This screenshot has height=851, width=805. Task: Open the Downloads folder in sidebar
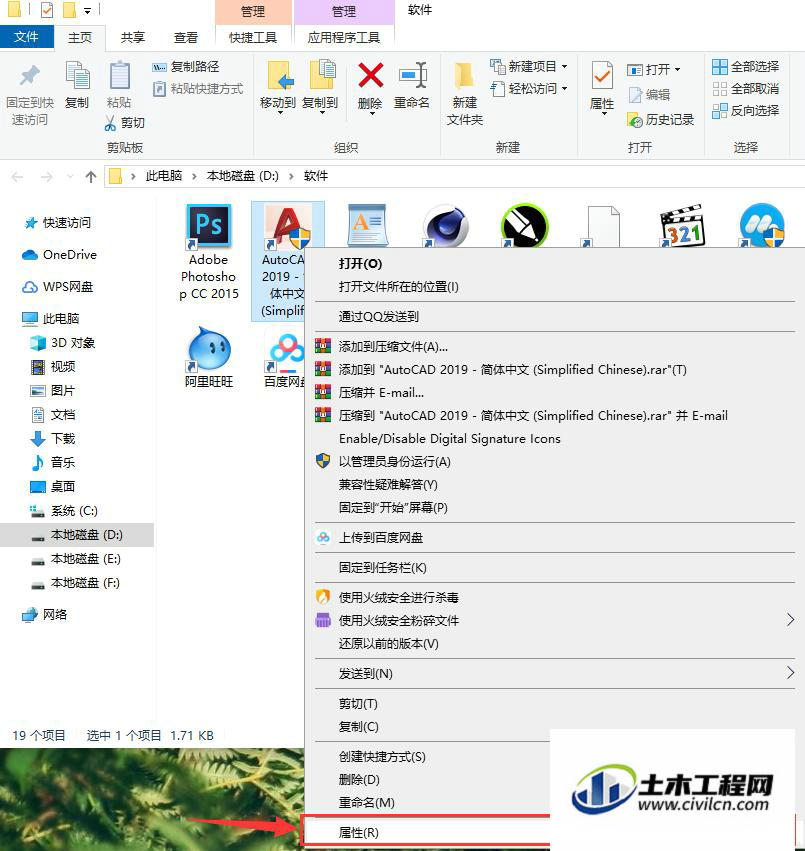click(x=53, y=439)
